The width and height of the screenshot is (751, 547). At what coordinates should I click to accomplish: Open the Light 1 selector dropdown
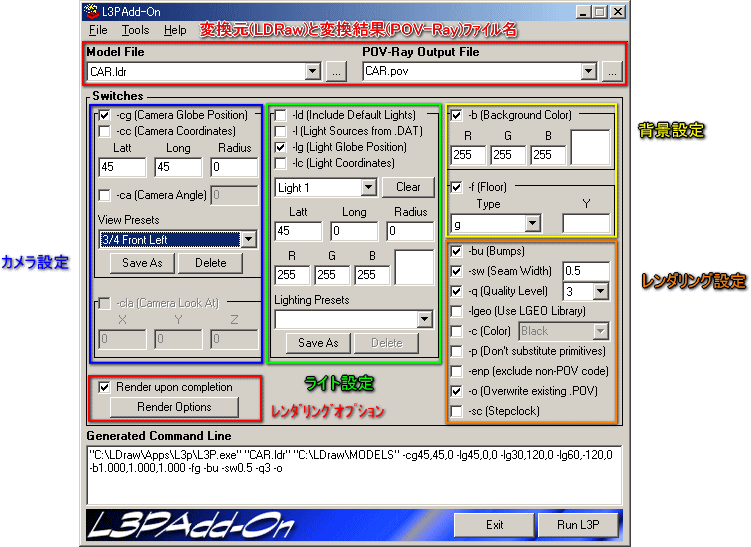[x=368, y=187]
